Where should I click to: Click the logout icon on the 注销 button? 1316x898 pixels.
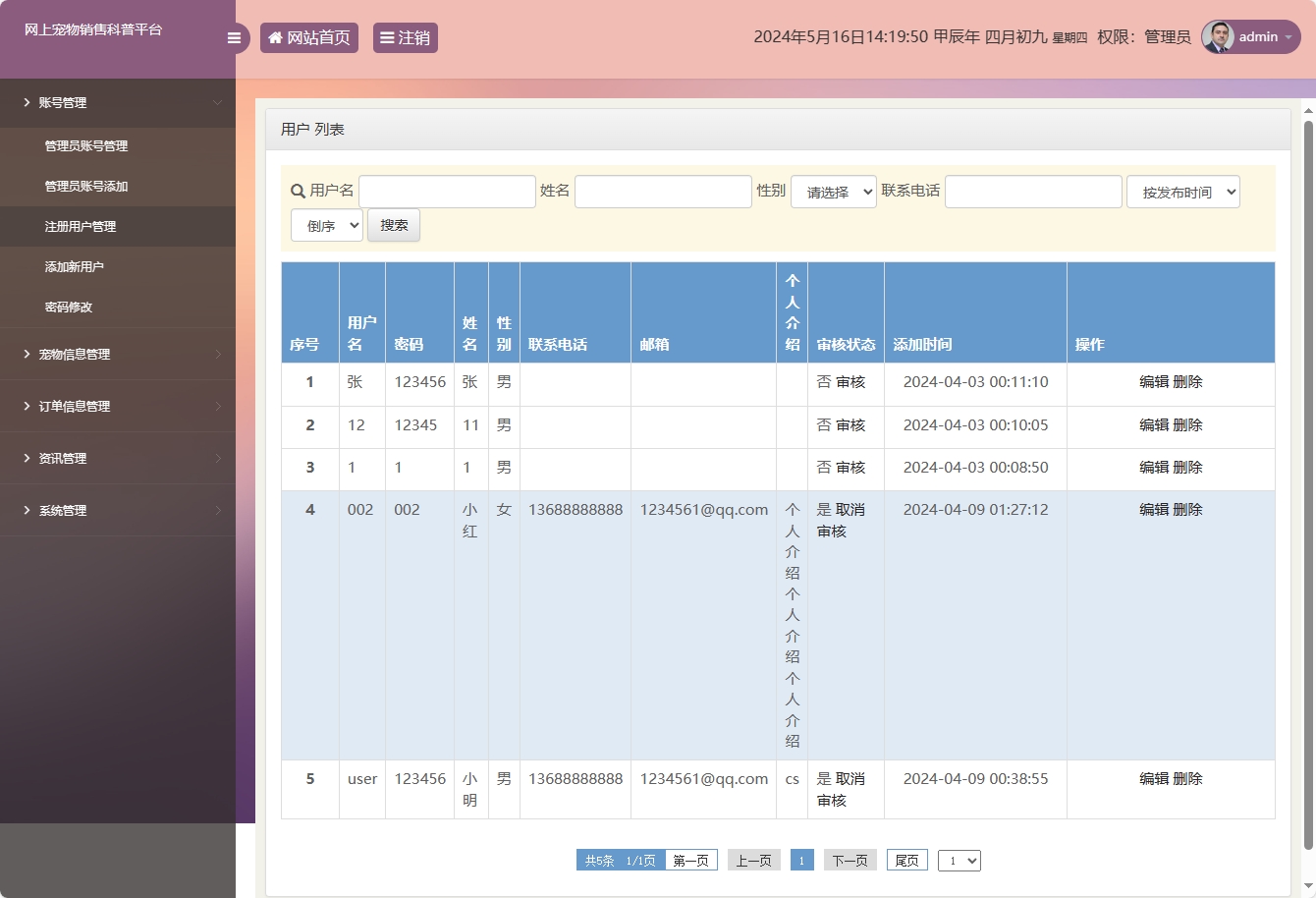[387, 37]
